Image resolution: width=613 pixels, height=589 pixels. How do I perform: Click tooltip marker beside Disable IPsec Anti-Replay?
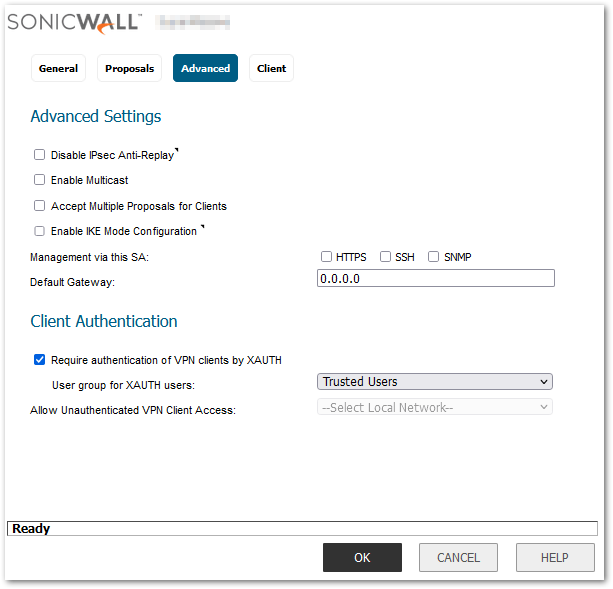[175, 150]
